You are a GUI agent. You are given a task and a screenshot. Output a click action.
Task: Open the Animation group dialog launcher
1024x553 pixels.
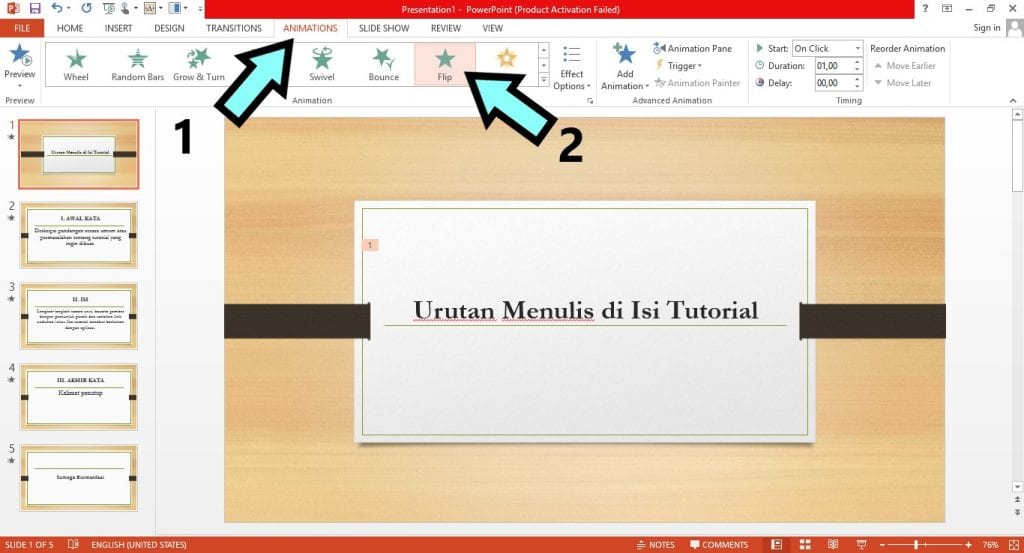click(590, 101)
